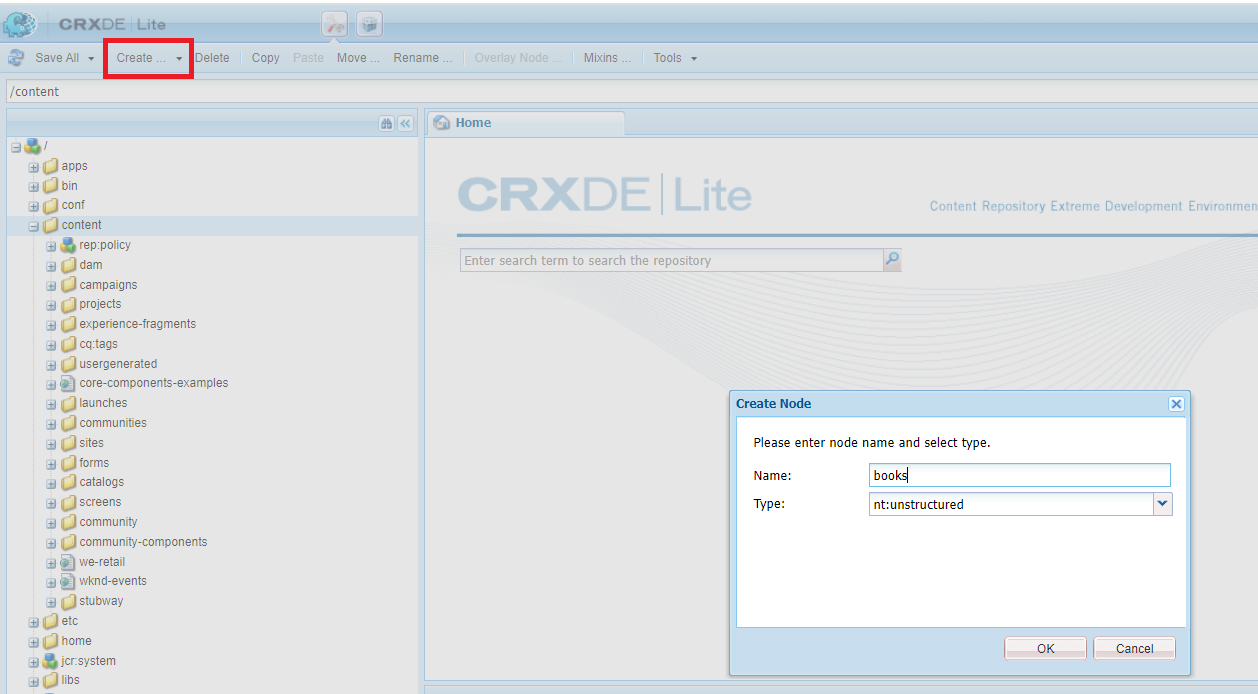Click the repository search magnifier icon
This screenshot has height=694, width=1258.
point(892,260)
